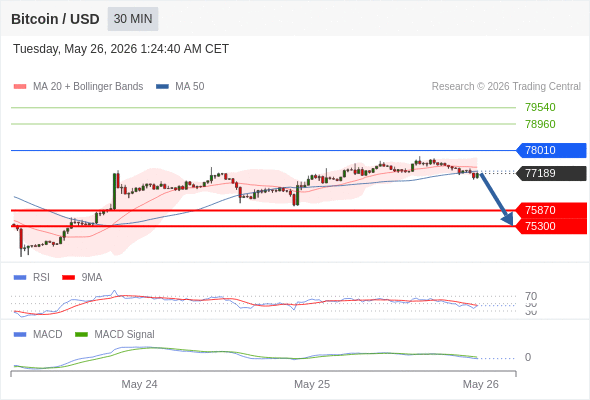Screen dimensions: 590x400
Task: Click the 75870 red target label
Action: 551,210
